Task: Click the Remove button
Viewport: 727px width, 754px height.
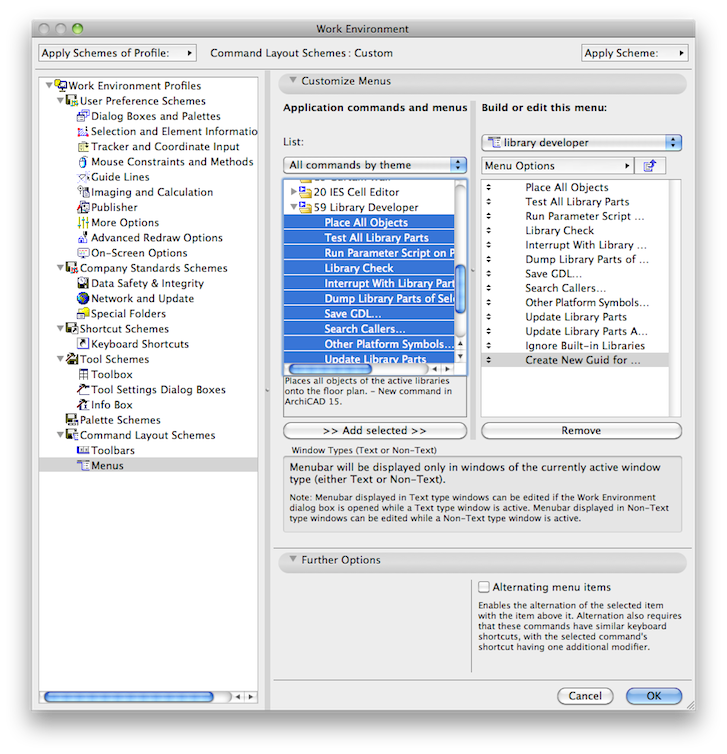Action: coord(581,430)
